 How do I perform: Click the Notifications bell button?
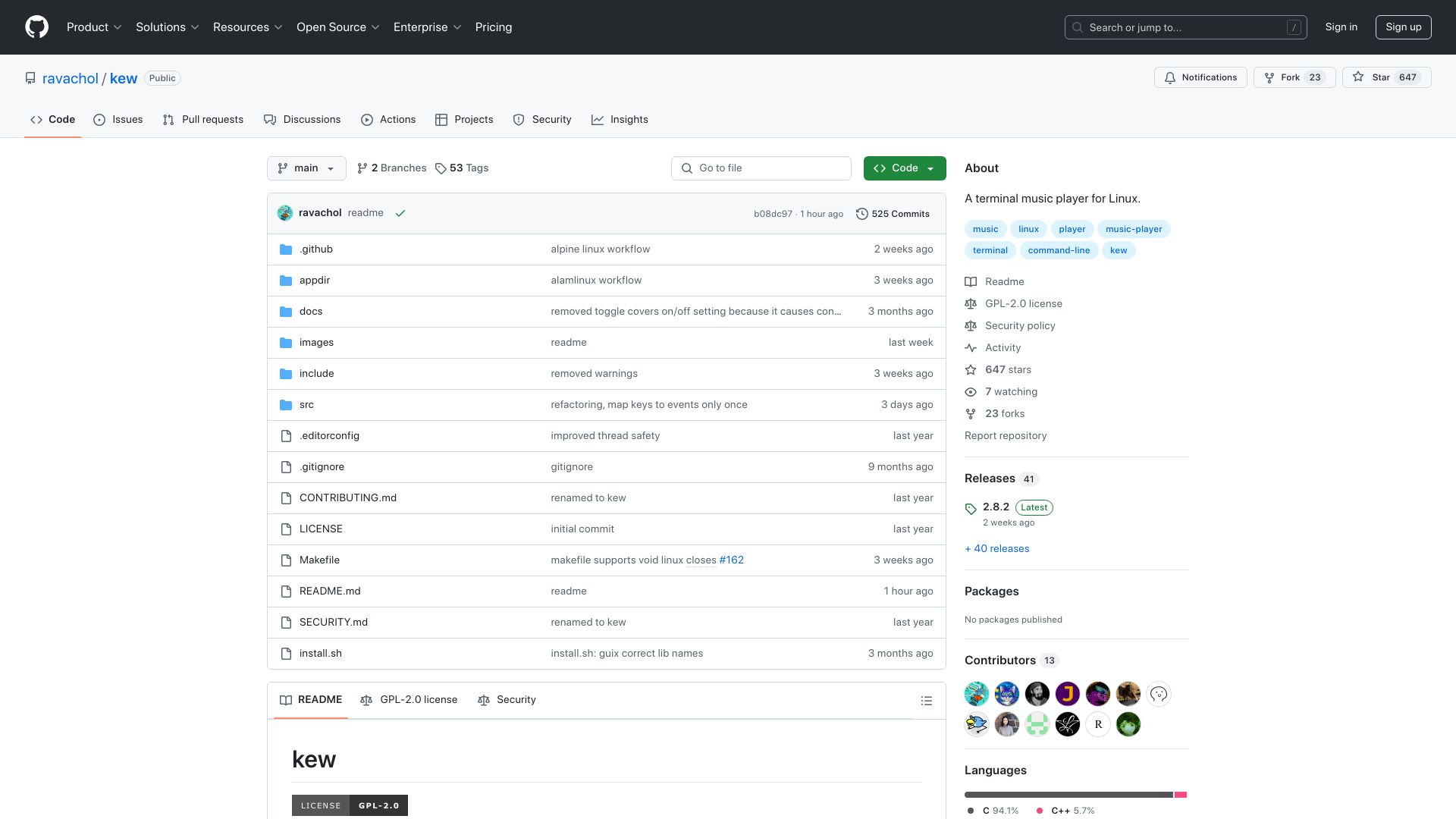(x=1200, y=77)
